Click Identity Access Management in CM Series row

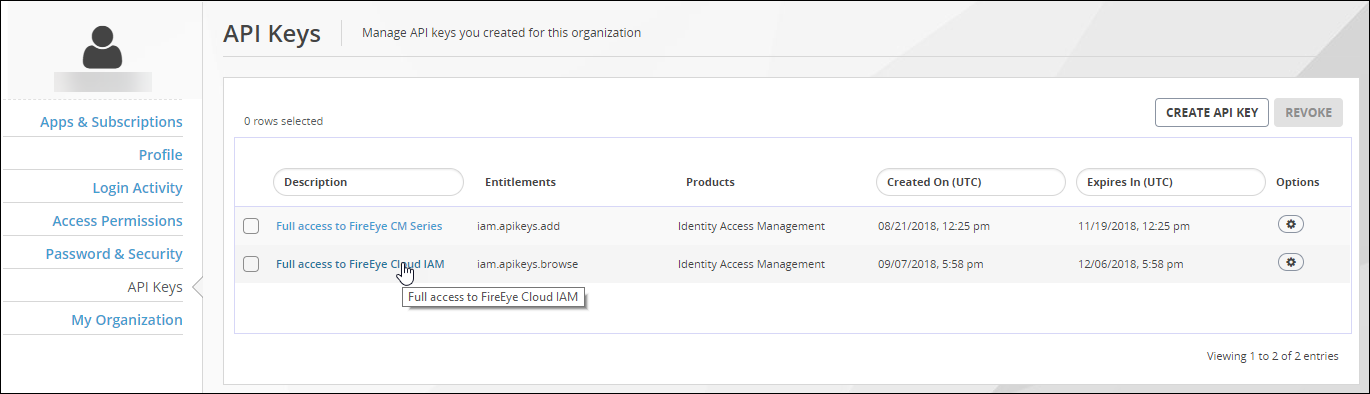[x=751, y=226]
